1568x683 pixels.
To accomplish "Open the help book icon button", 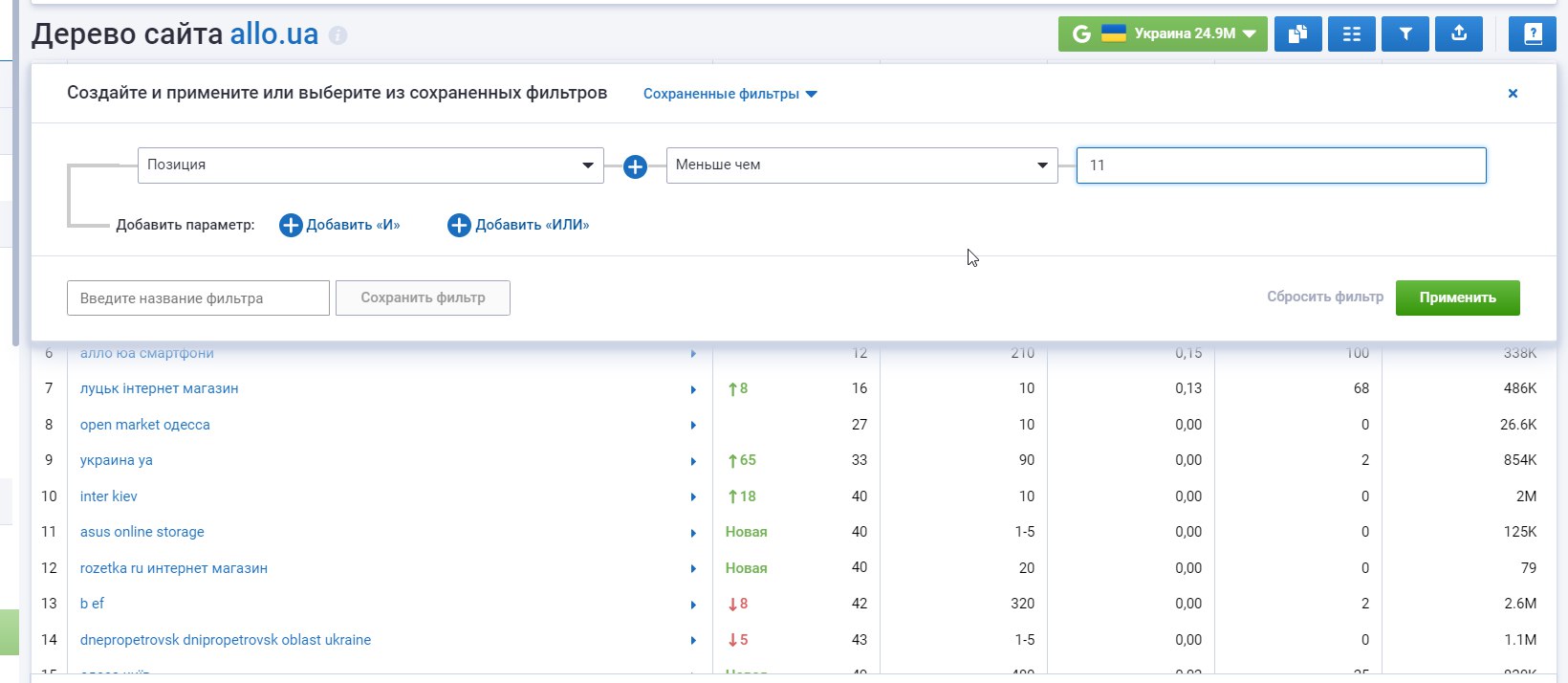I will pos(1533,34).
